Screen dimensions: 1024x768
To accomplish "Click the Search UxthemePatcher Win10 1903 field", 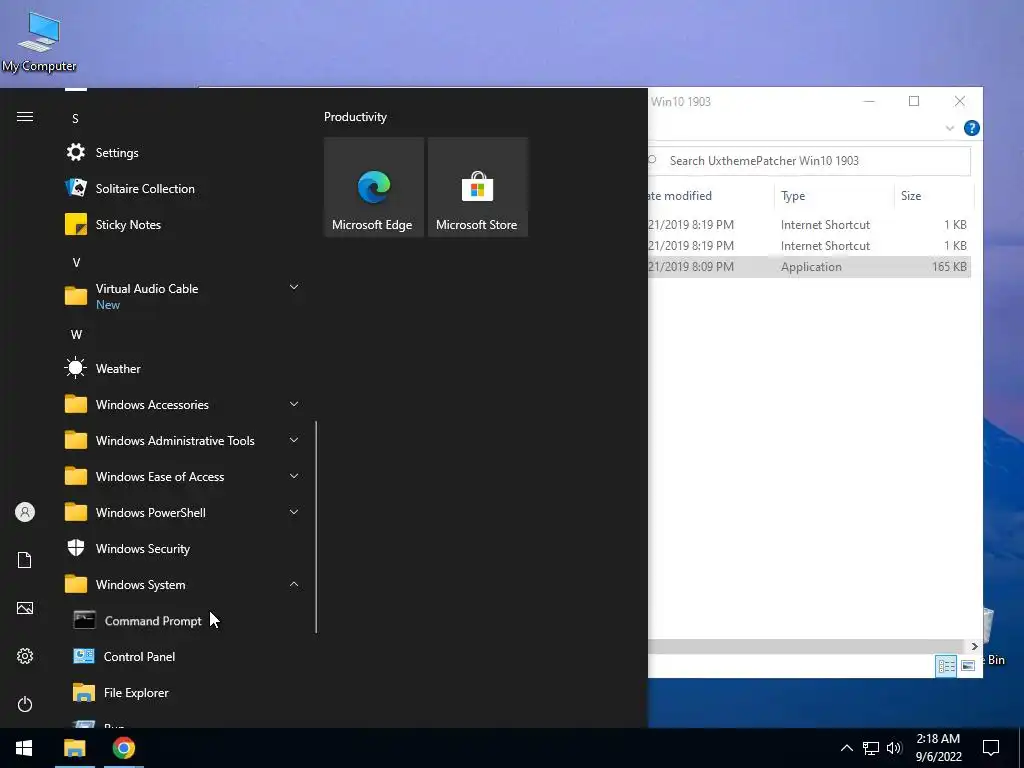I will click(808, 161).
